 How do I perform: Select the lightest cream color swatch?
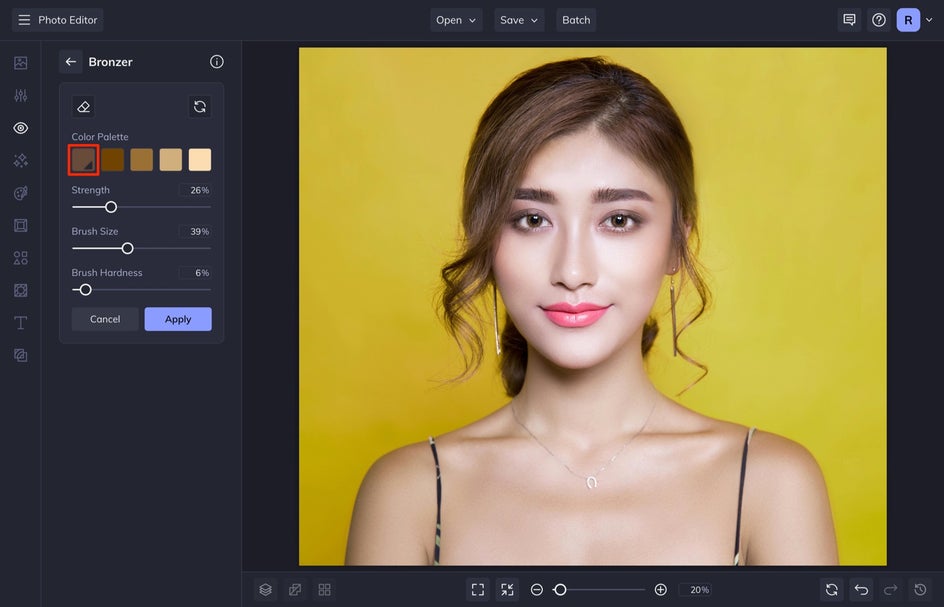(x=200, y=160)
